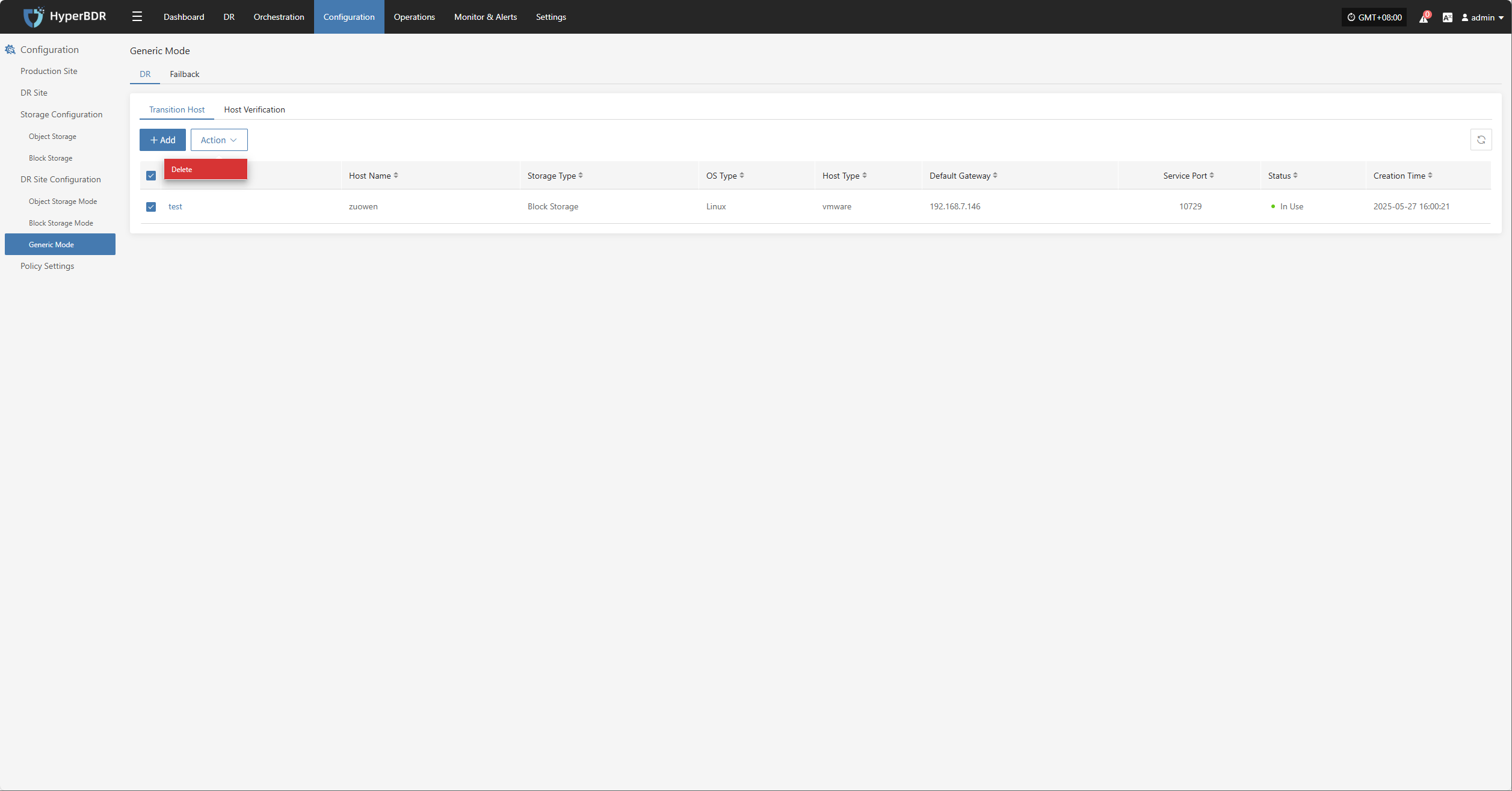The height and width of the screenshot is (791, 1512).
Task: Open Block Storage sidebar item
Action: click(x=51, y=158)
